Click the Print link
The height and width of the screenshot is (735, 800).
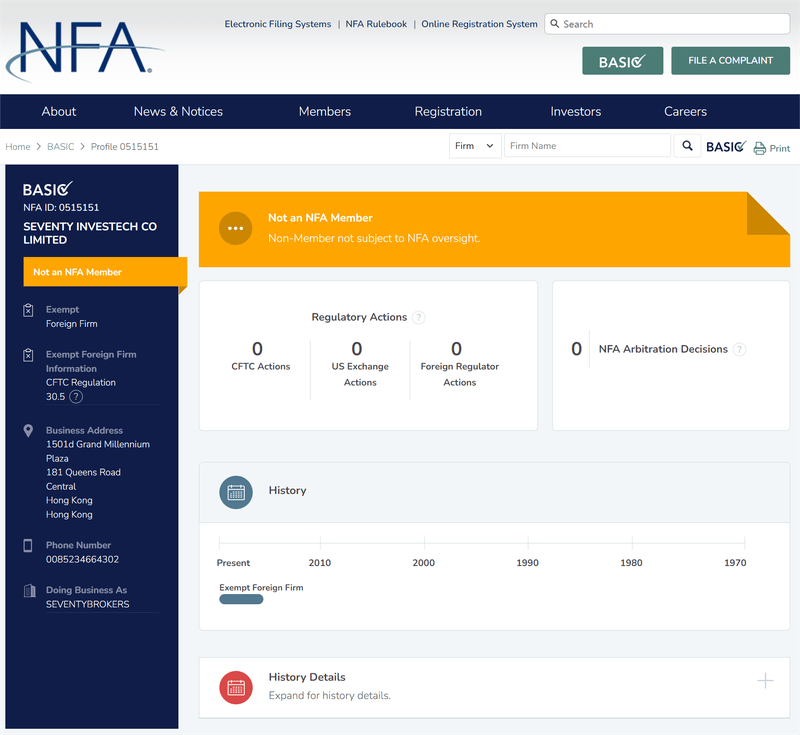pyautogui.click(x=780, y=148)
